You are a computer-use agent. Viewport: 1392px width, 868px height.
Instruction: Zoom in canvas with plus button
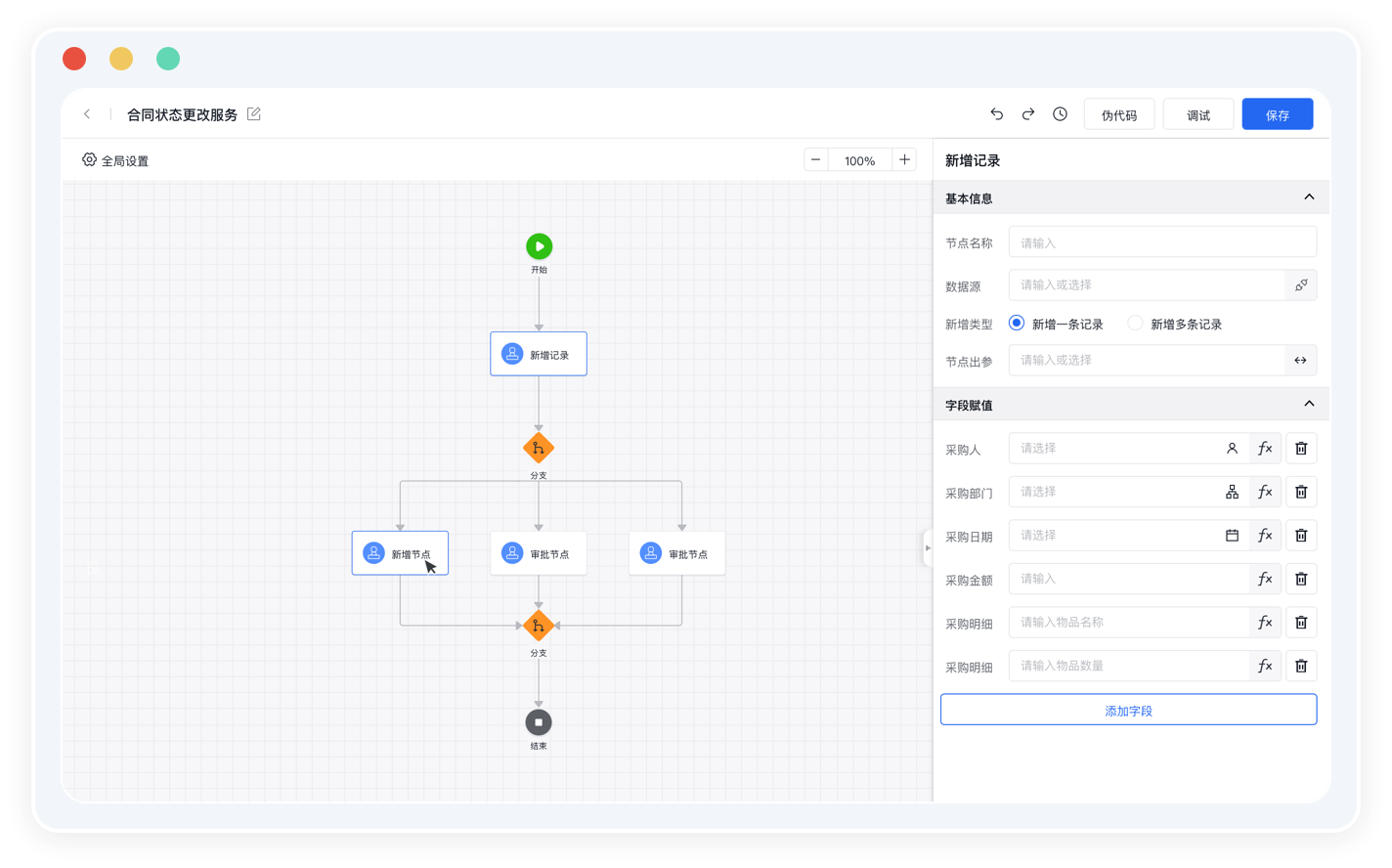click(x=904, y=160)
